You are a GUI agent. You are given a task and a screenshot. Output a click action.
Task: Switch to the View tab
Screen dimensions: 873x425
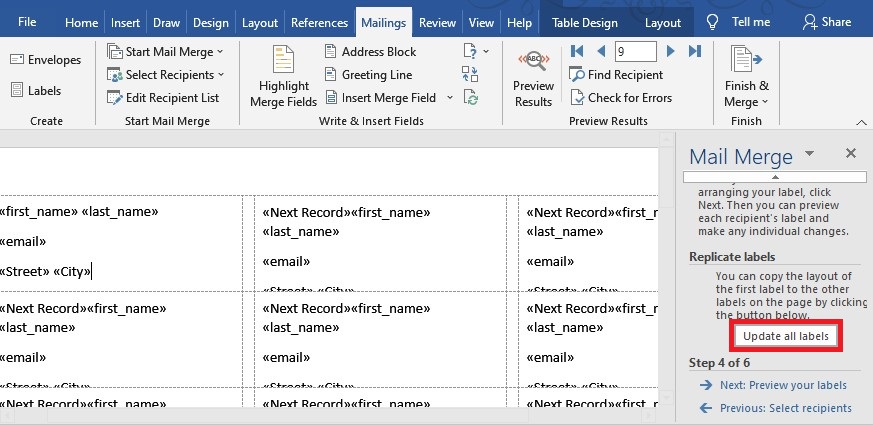click(481, 23)
